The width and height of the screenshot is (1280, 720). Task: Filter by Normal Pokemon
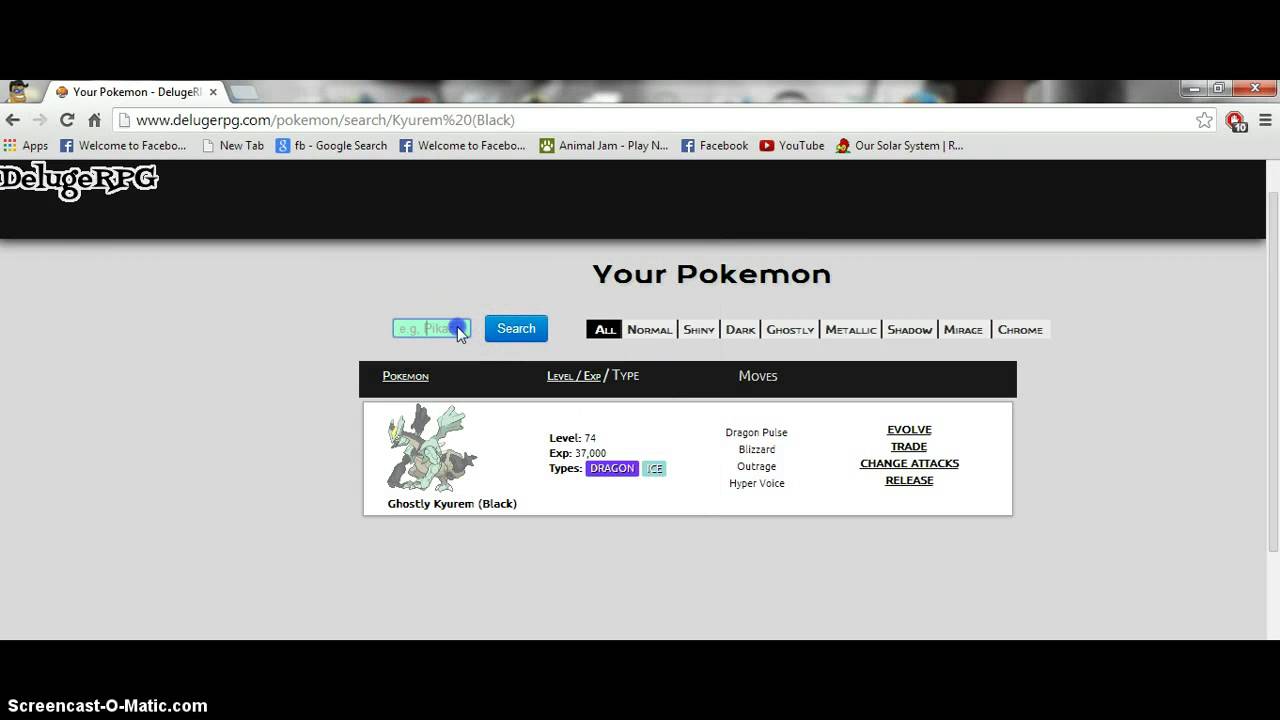pos(649,330)
